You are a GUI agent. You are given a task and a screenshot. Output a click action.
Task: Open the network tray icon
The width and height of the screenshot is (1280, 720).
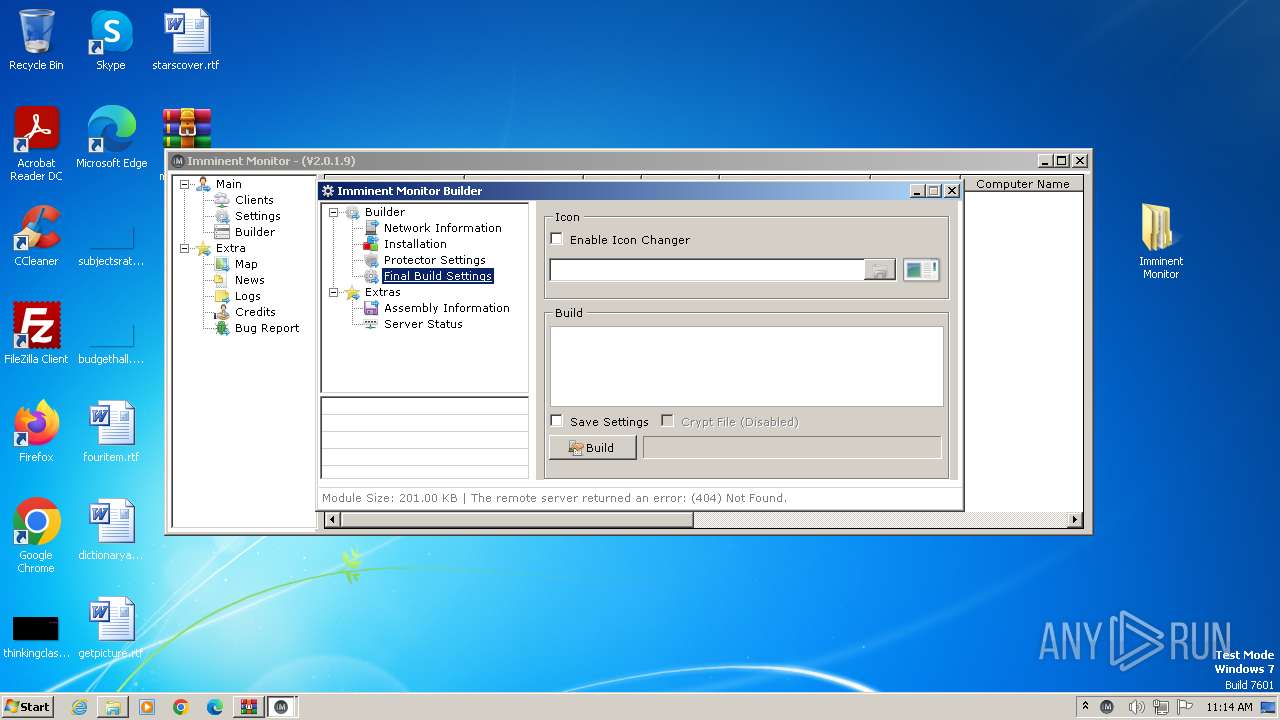(x=1161, y=707)
